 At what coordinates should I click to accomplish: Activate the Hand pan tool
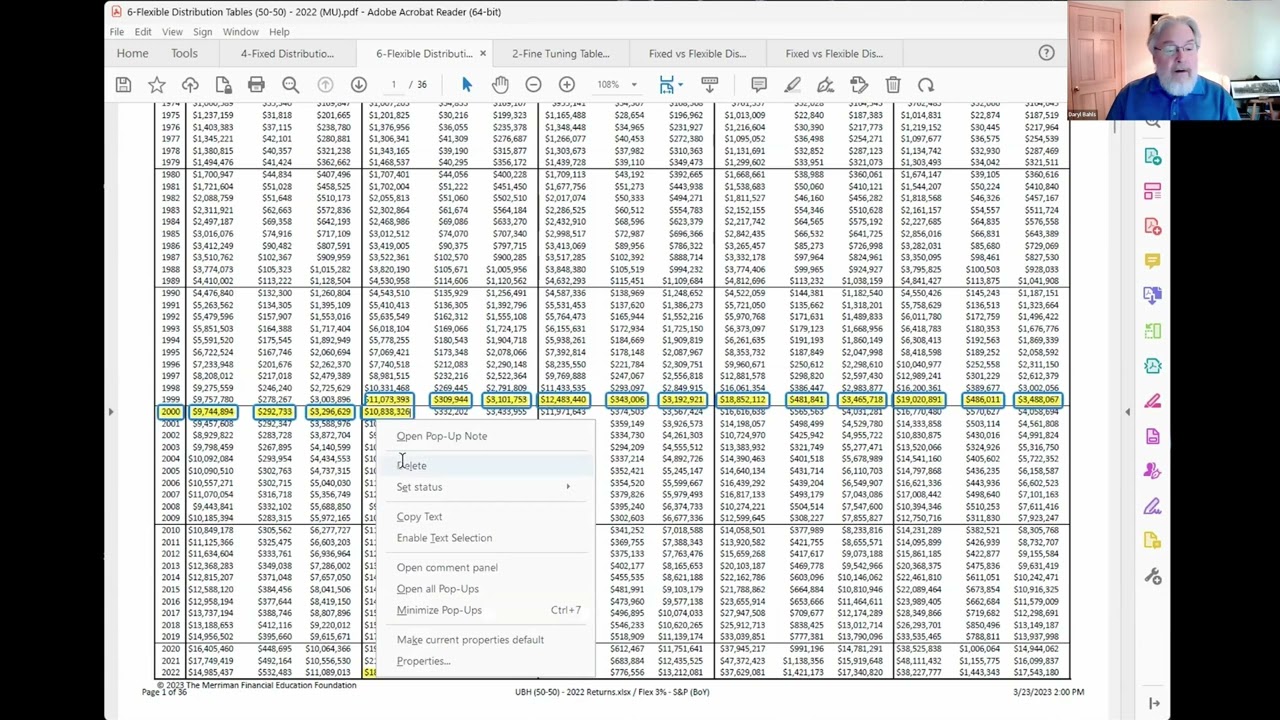[x=500, y=85]
